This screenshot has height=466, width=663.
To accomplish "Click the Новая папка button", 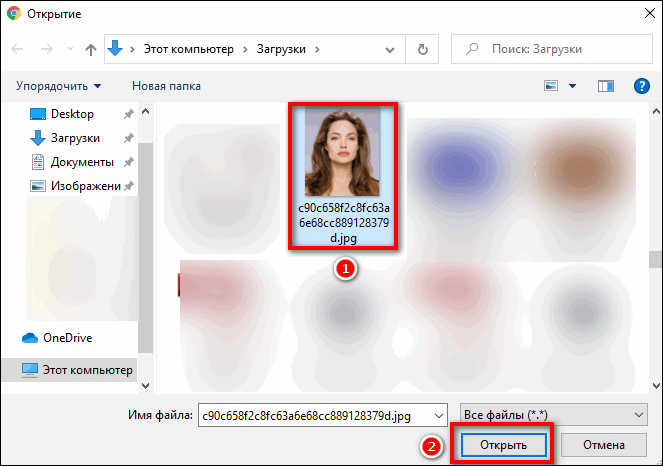I will (166, 86).
